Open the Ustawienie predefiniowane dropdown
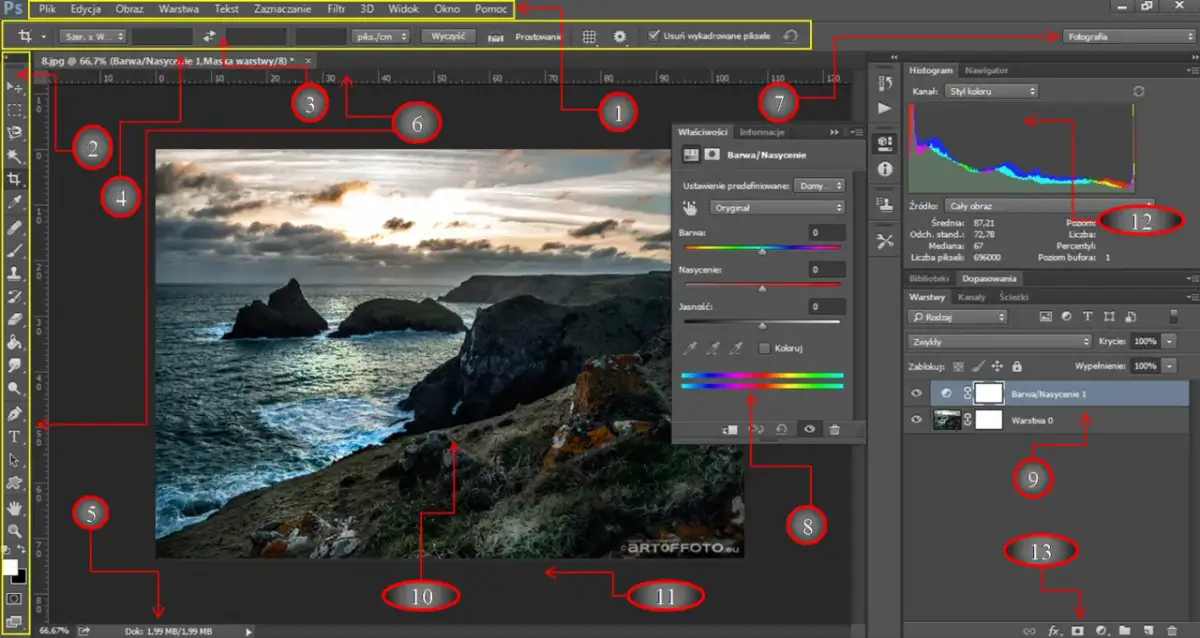This screenshot has height=638, width=1200. (x=820, y=186)
